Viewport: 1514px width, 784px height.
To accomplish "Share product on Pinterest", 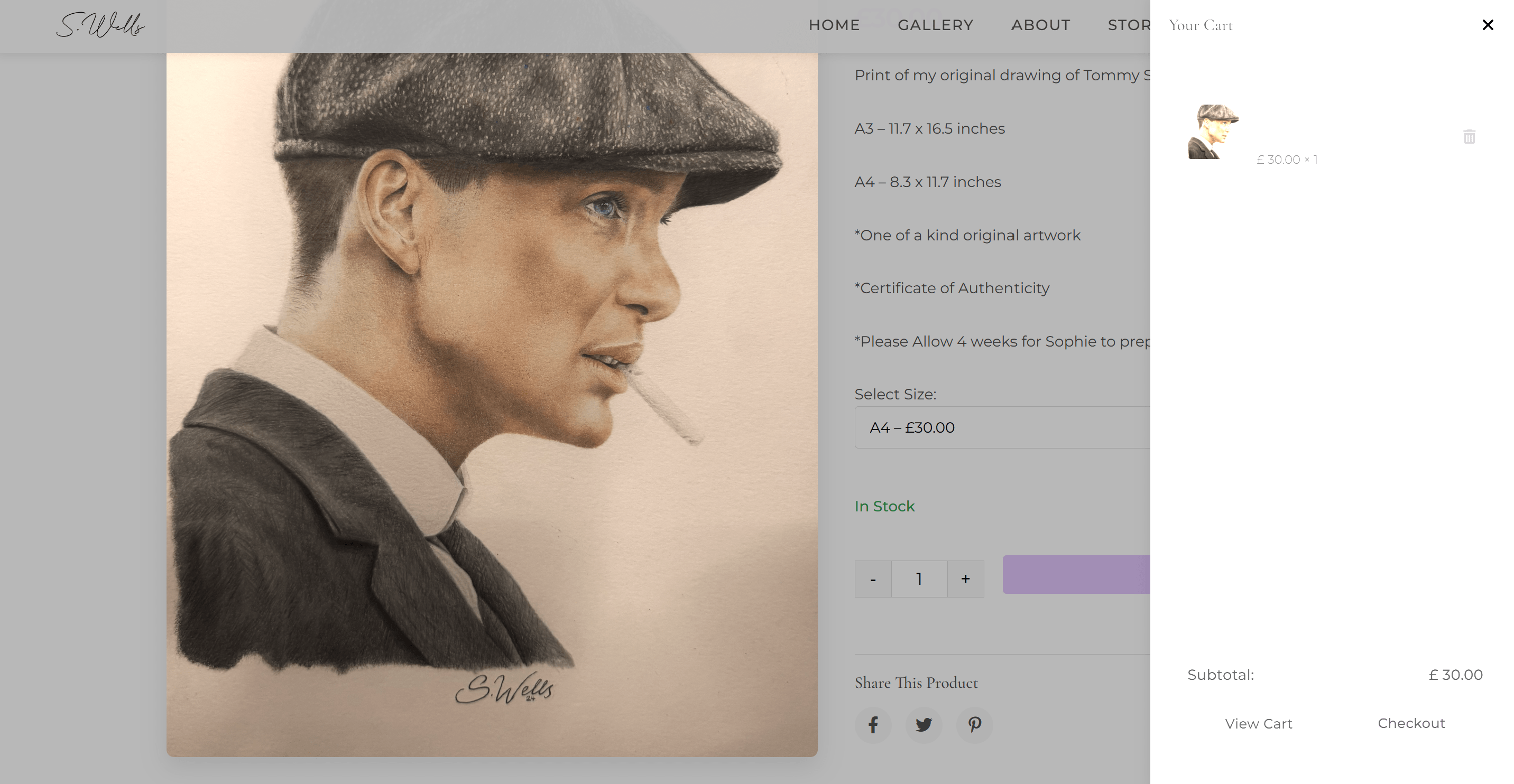I will coord(974,725).
